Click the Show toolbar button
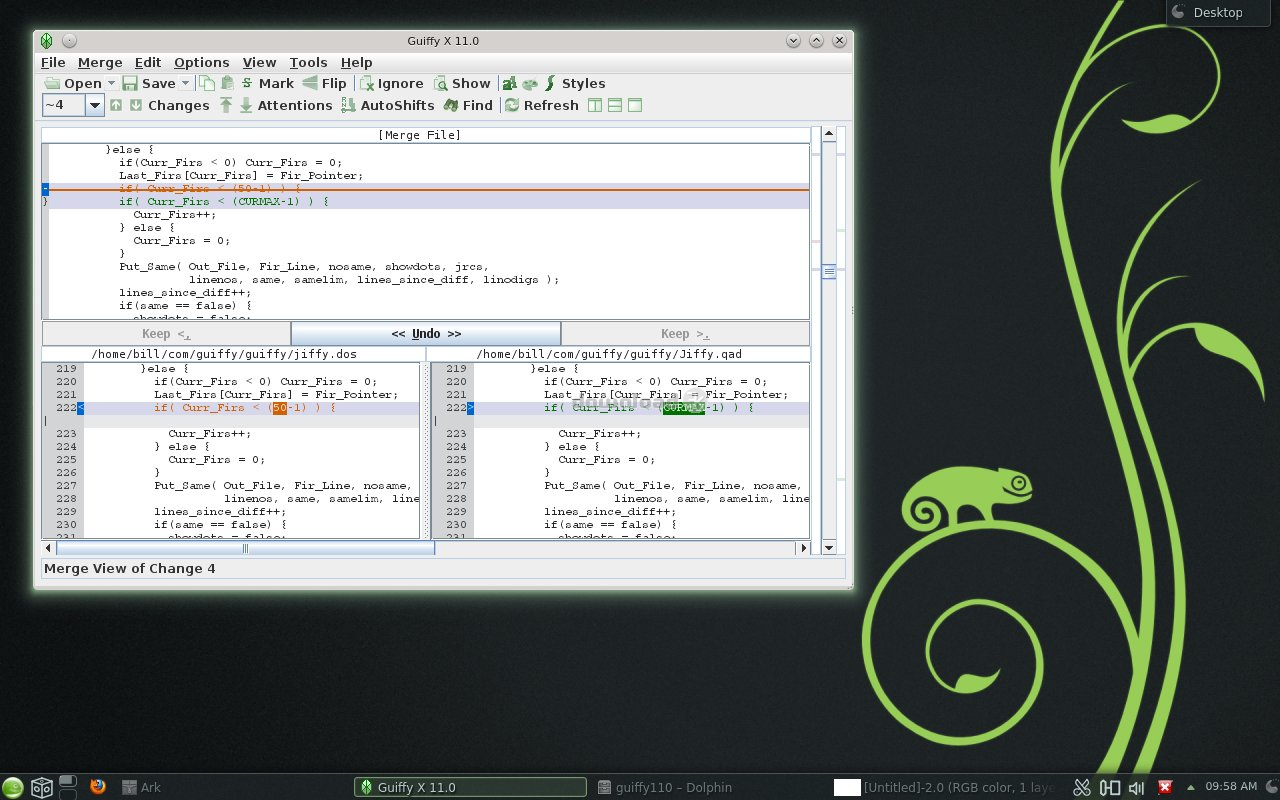1280x800 pixels. tap(462, 84)
